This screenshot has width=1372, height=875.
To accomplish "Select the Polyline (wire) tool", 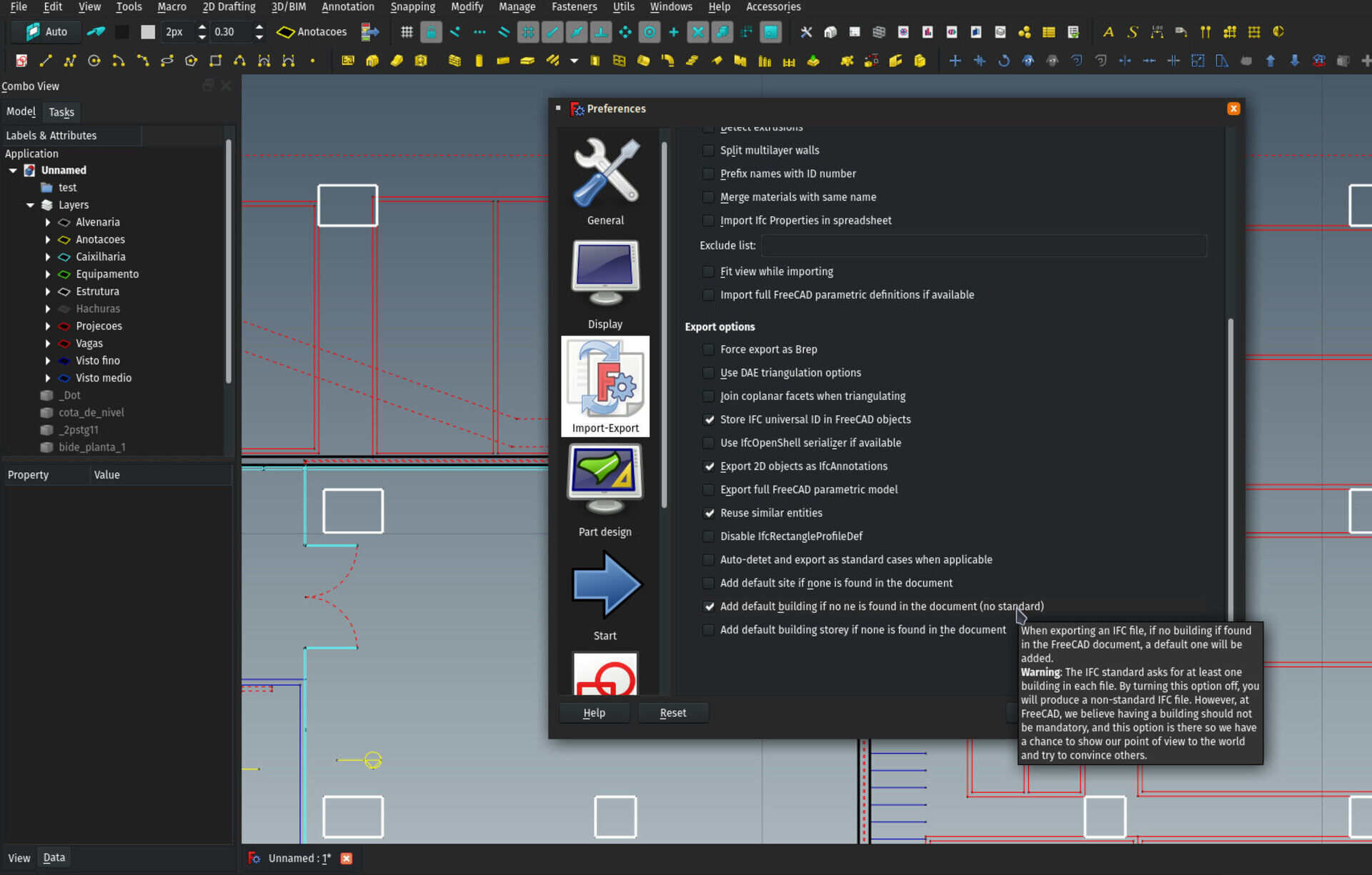I will 70,61.
